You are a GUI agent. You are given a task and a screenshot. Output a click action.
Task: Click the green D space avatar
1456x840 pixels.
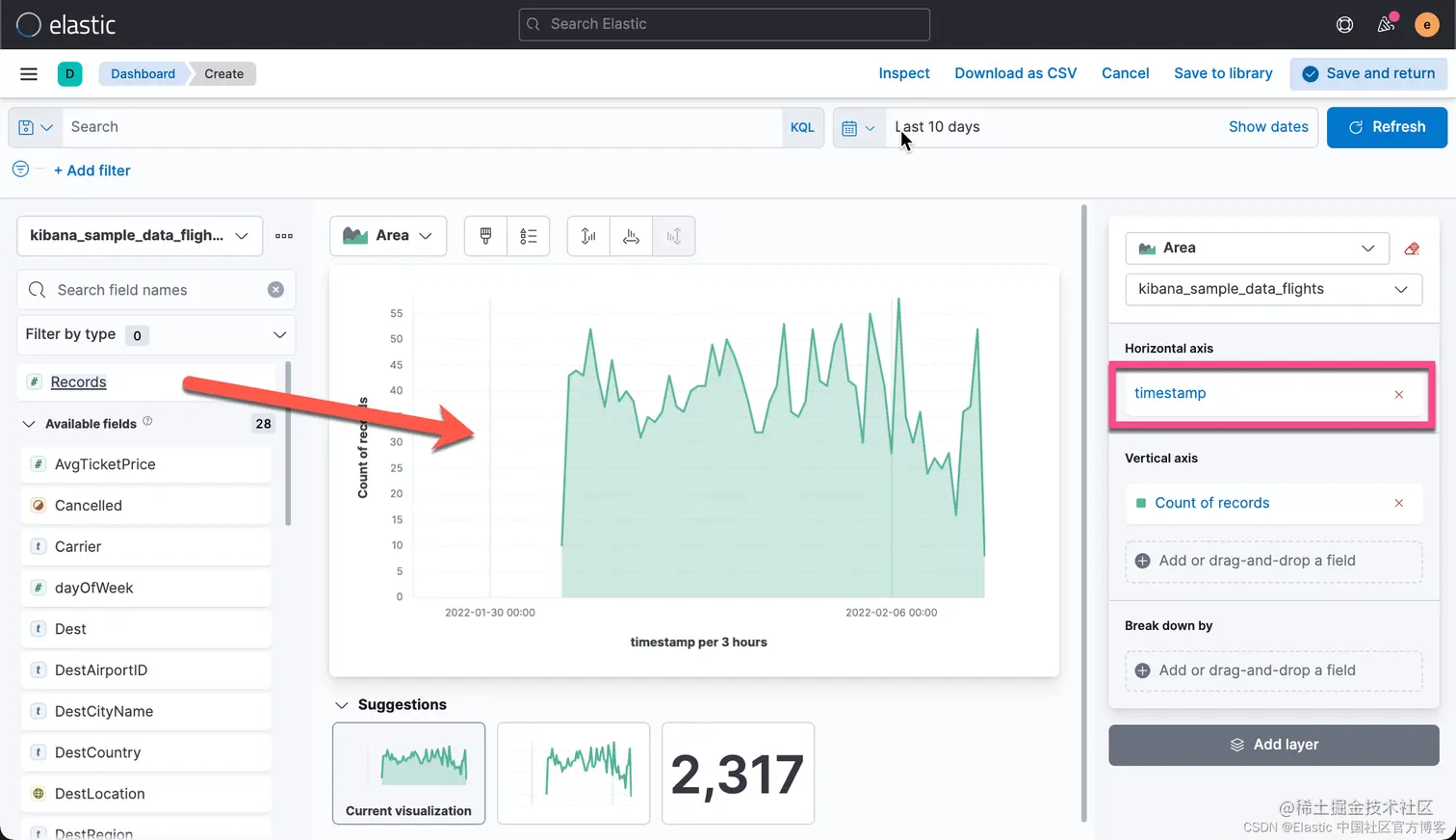[x=69, y=73]
